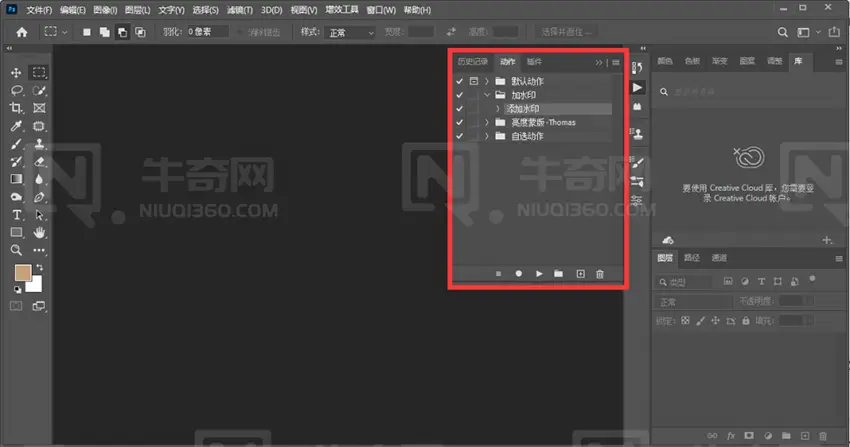
Task: Select the Clone Stamp tool in toolbox
Action: pyautogui.click(x=39, y=144)
